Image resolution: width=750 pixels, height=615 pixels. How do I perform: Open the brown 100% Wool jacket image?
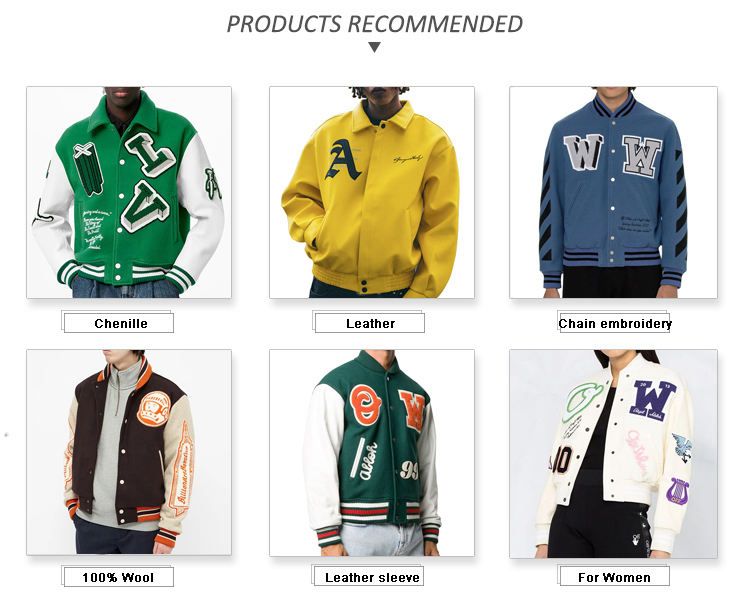click(x=129, y=452)
